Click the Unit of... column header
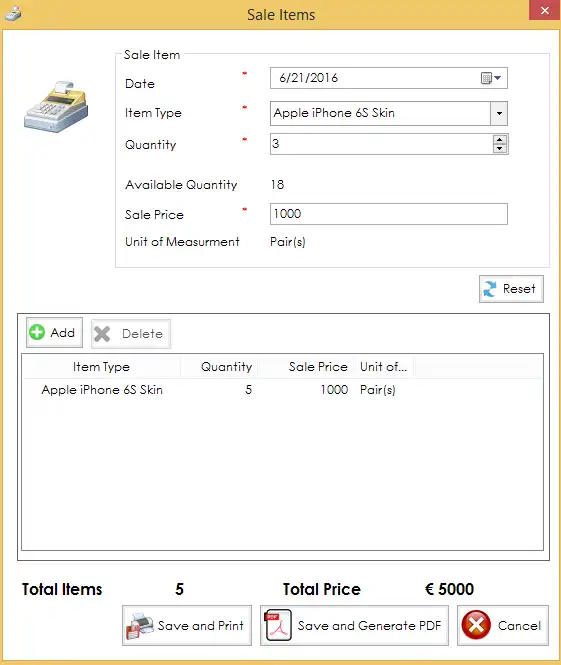Screen dimensions: 561x665 [x=383, y=366]
